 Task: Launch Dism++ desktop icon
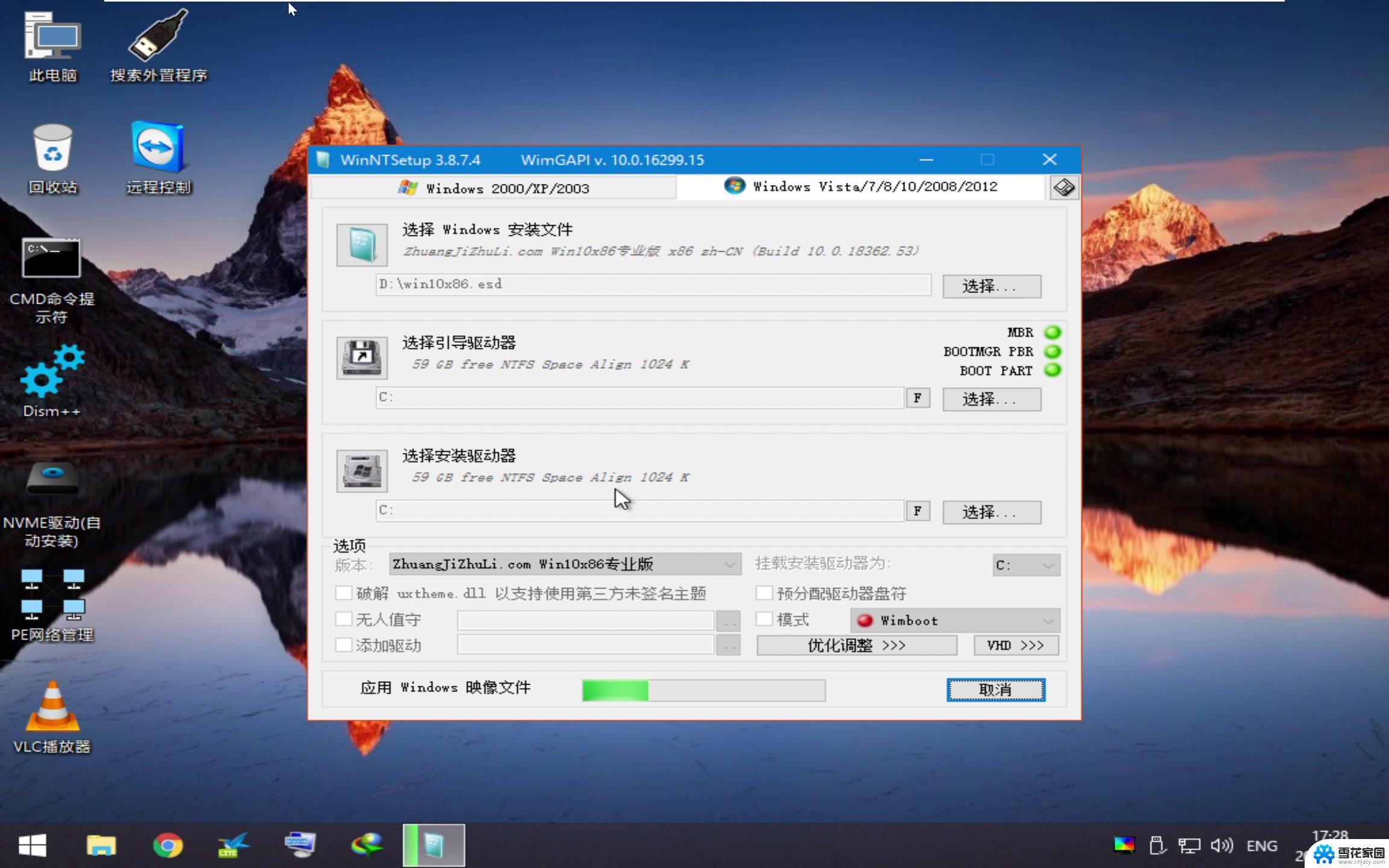pos(52,381)
